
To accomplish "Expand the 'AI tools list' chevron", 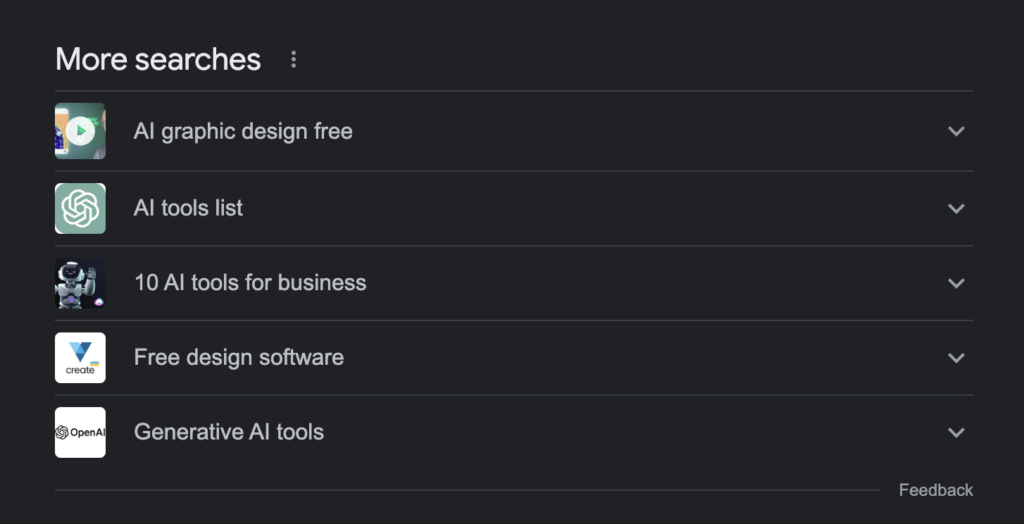I will pos(956,208).
